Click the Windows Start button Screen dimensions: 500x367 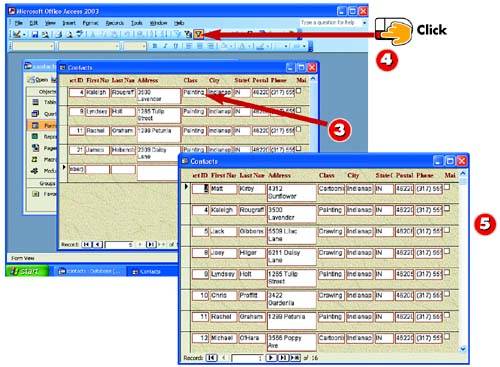click(27, 271)
